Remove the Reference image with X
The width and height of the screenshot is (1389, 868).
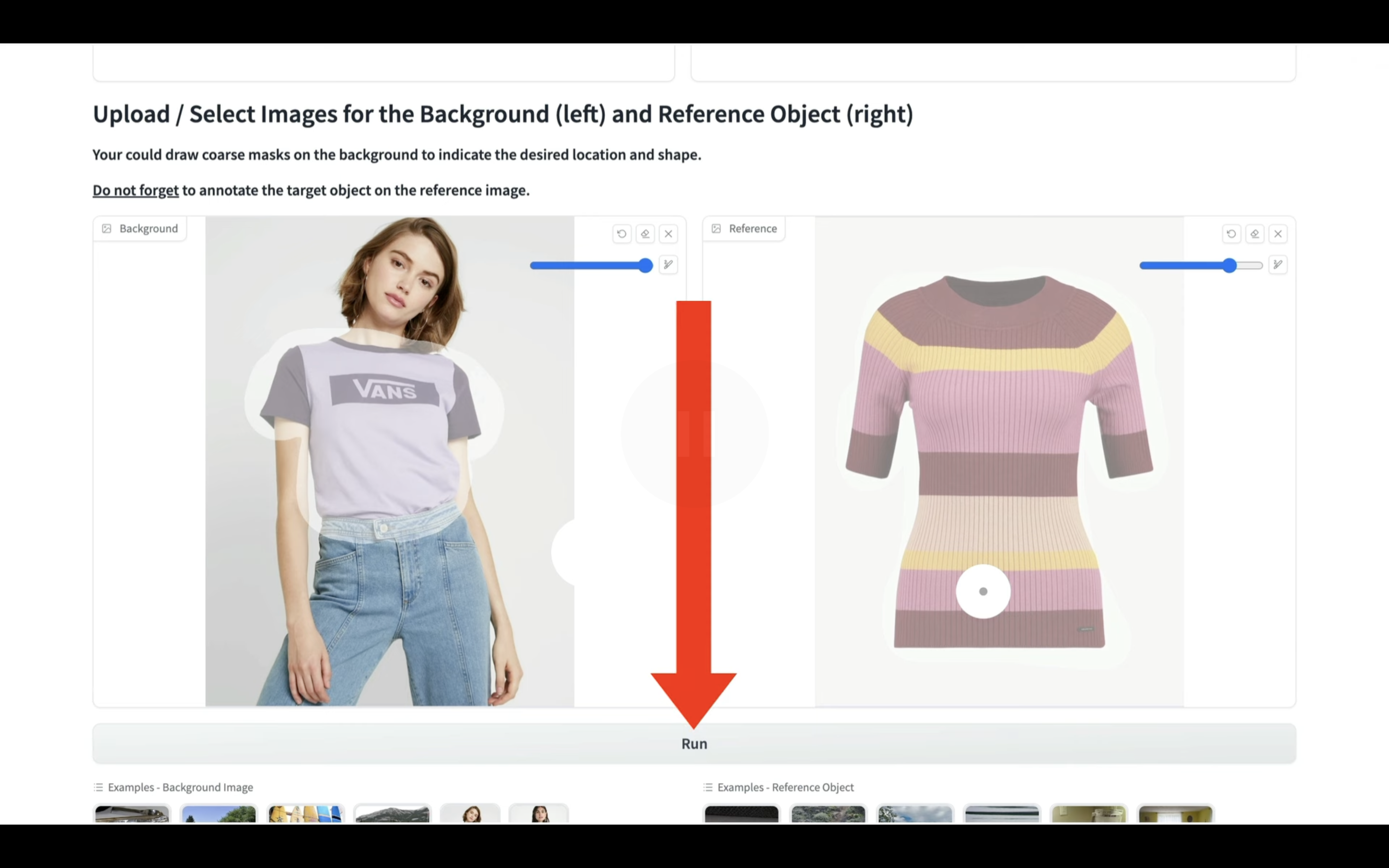click(1278, 234)
